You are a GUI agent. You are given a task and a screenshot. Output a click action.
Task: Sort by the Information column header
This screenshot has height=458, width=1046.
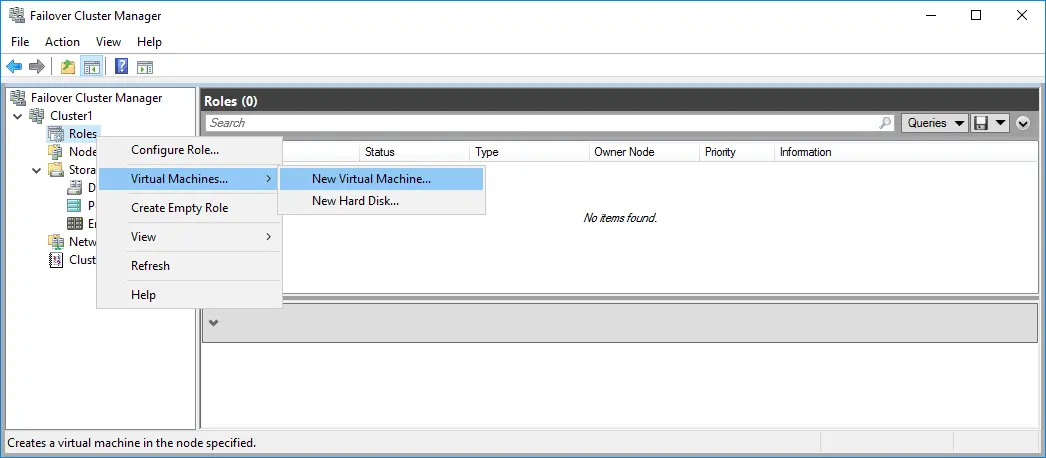(x=906, y=152)
